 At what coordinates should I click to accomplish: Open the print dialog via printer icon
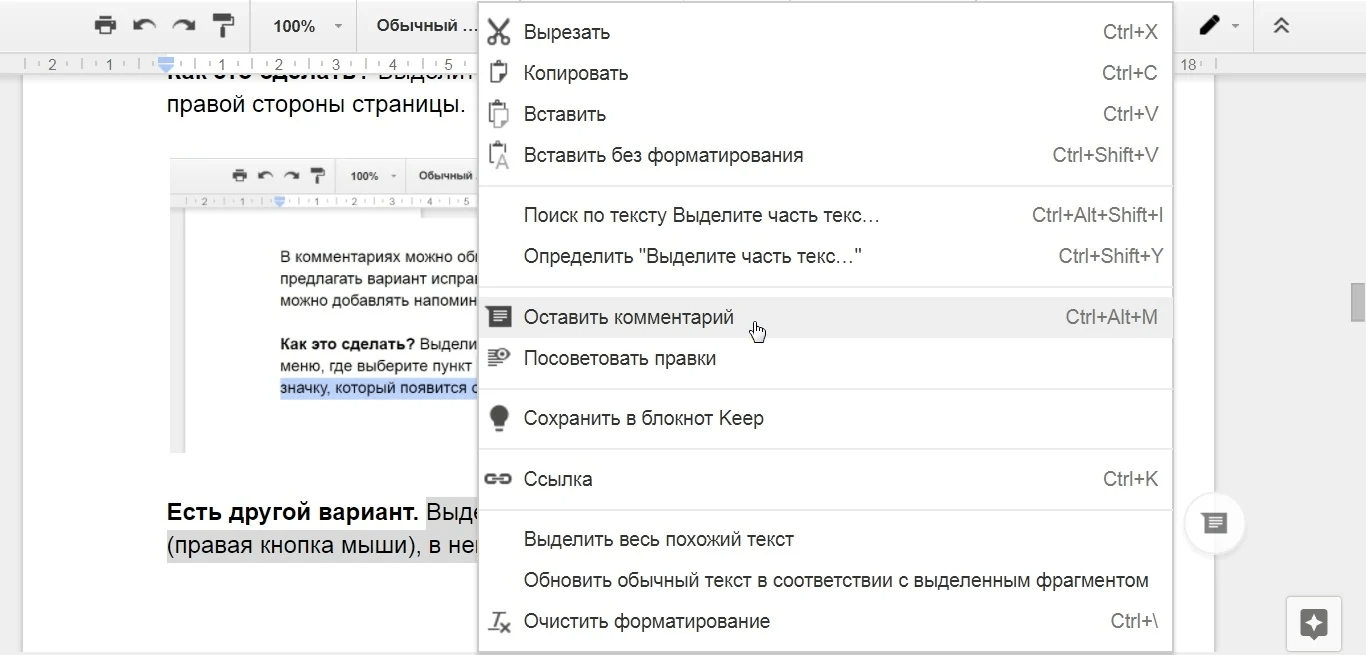point(105,25)
